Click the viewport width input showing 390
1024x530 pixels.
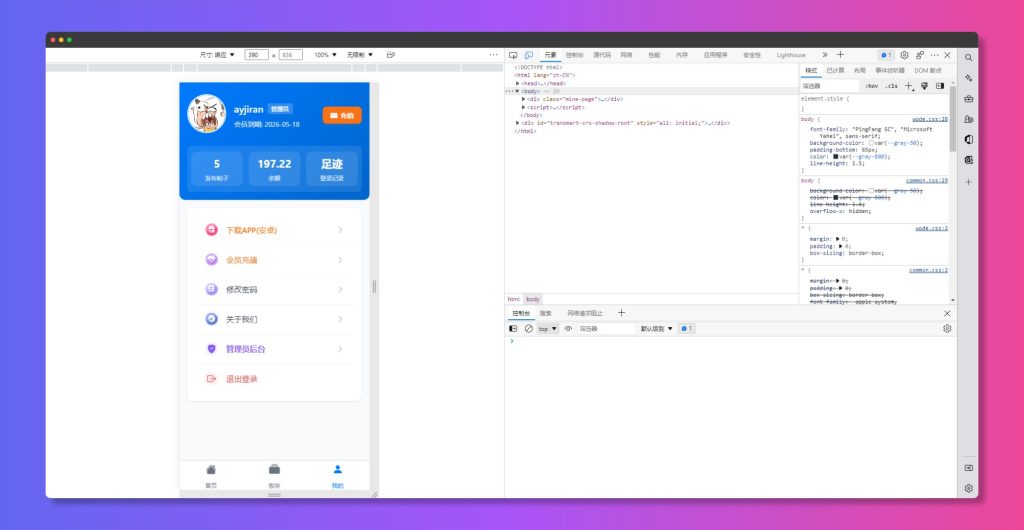(x=256, y=55)
